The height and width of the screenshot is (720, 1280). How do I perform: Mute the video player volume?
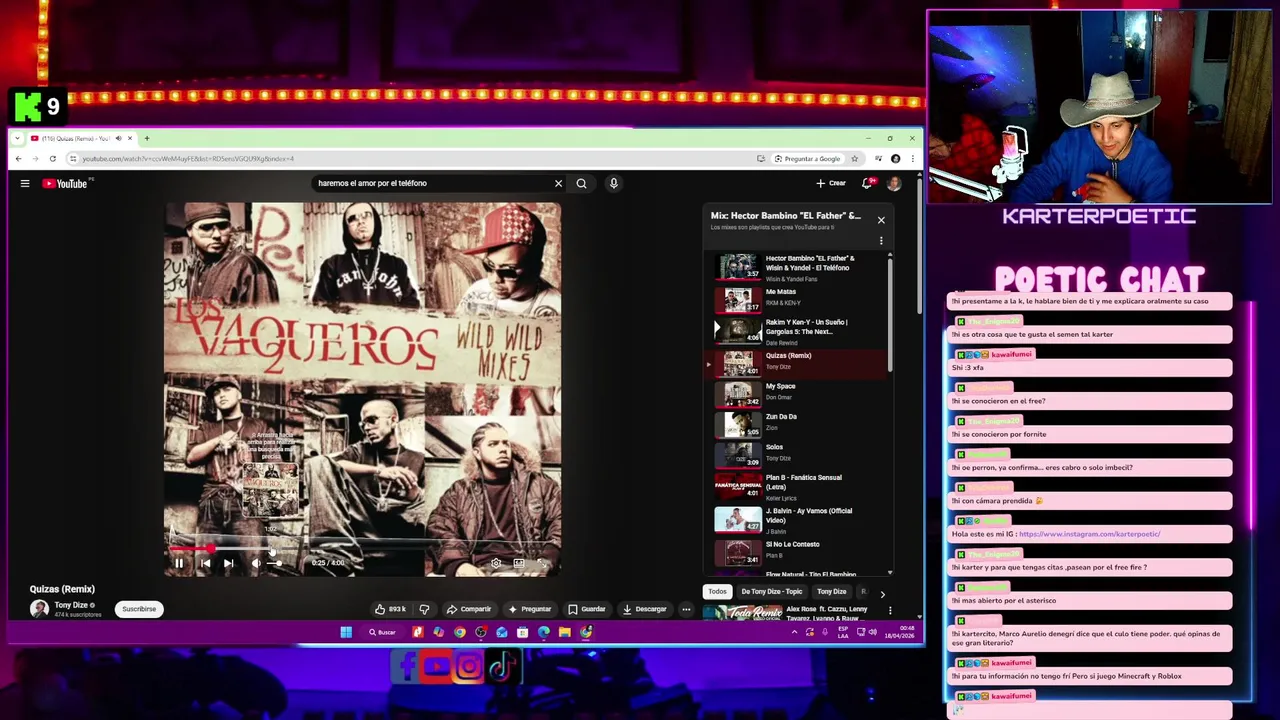(x=255, y=563)
